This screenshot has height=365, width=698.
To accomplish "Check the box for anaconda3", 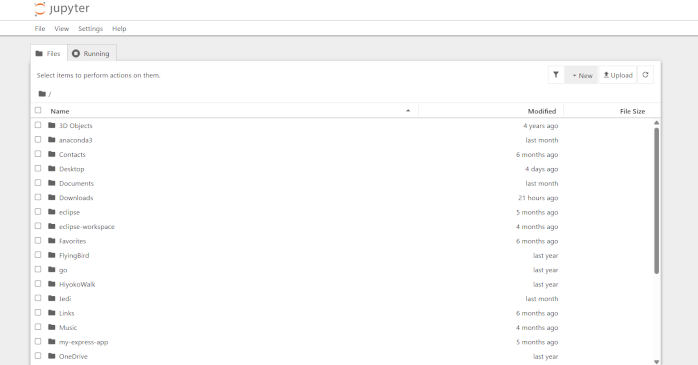I will pyautogui.click(x=38, y=139).
